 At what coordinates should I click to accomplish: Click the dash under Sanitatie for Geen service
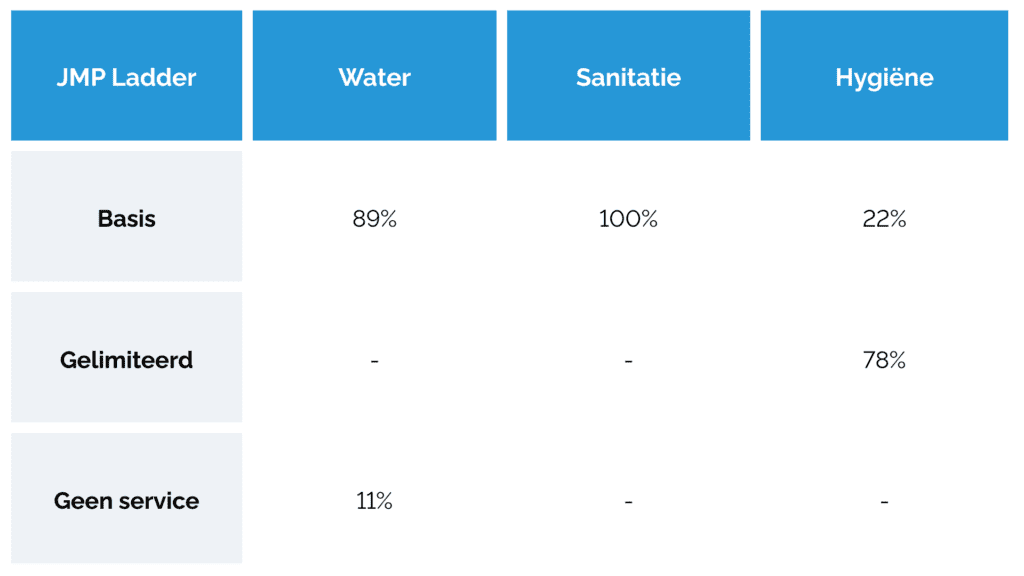point(628,502)
